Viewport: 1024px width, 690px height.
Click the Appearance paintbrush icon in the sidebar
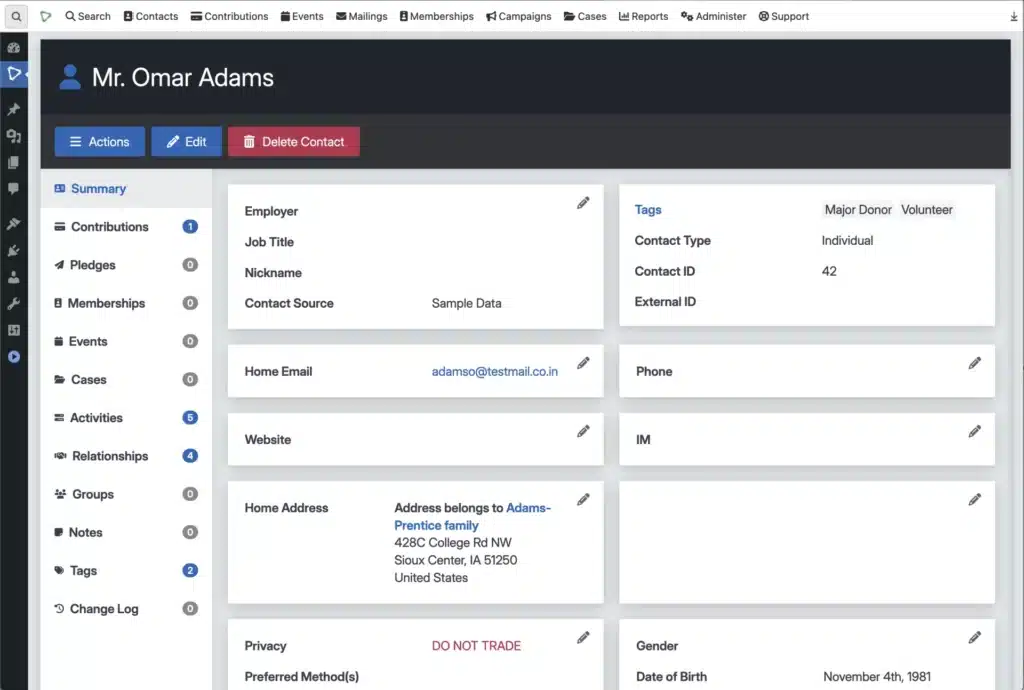click(15, 222)
